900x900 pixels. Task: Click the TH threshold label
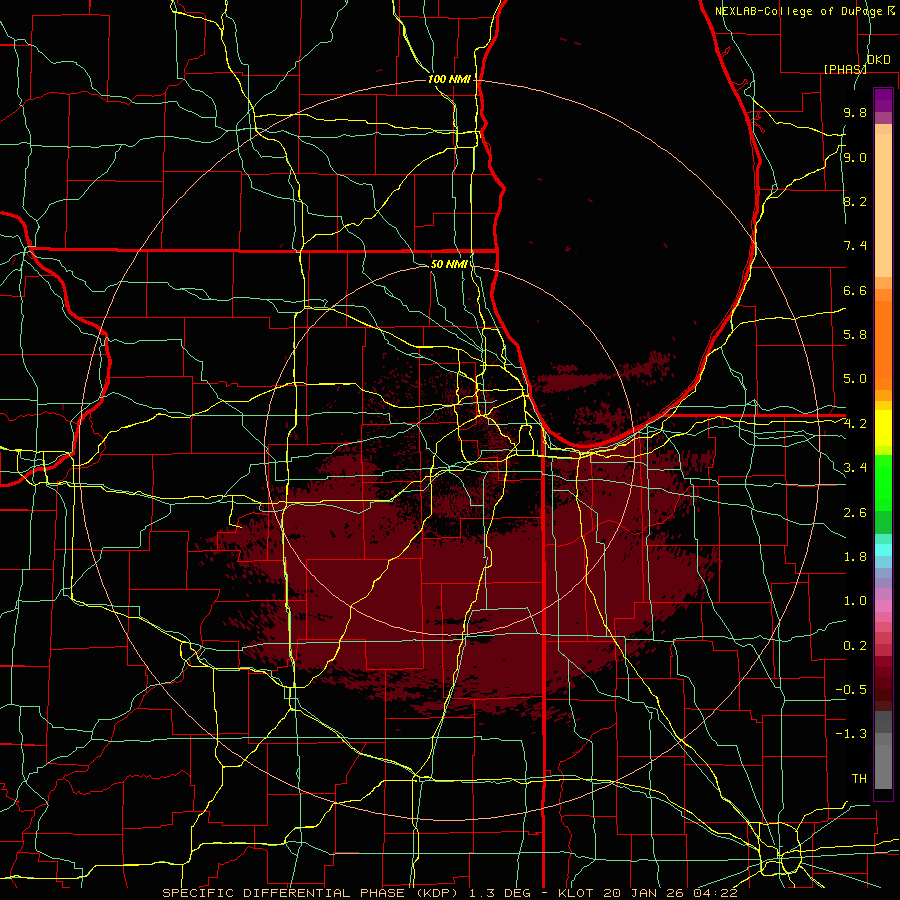point(859,779)
